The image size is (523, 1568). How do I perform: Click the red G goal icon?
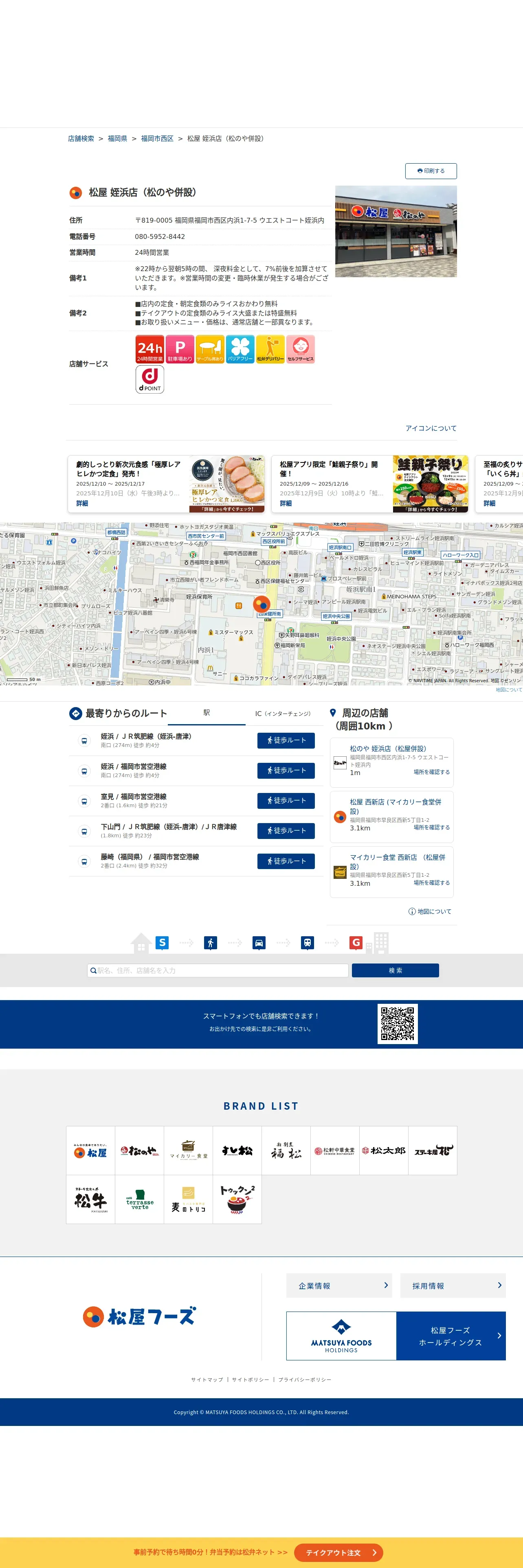[x=356, y=942]
